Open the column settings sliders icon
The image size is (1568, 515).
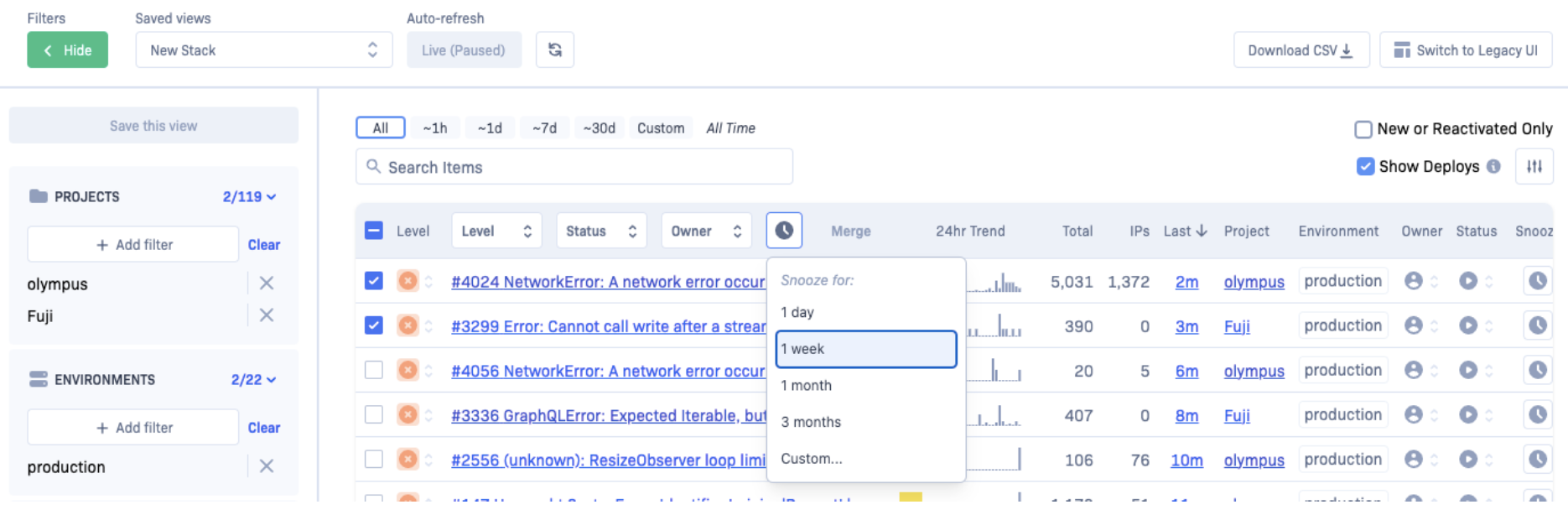[1534, 167]
